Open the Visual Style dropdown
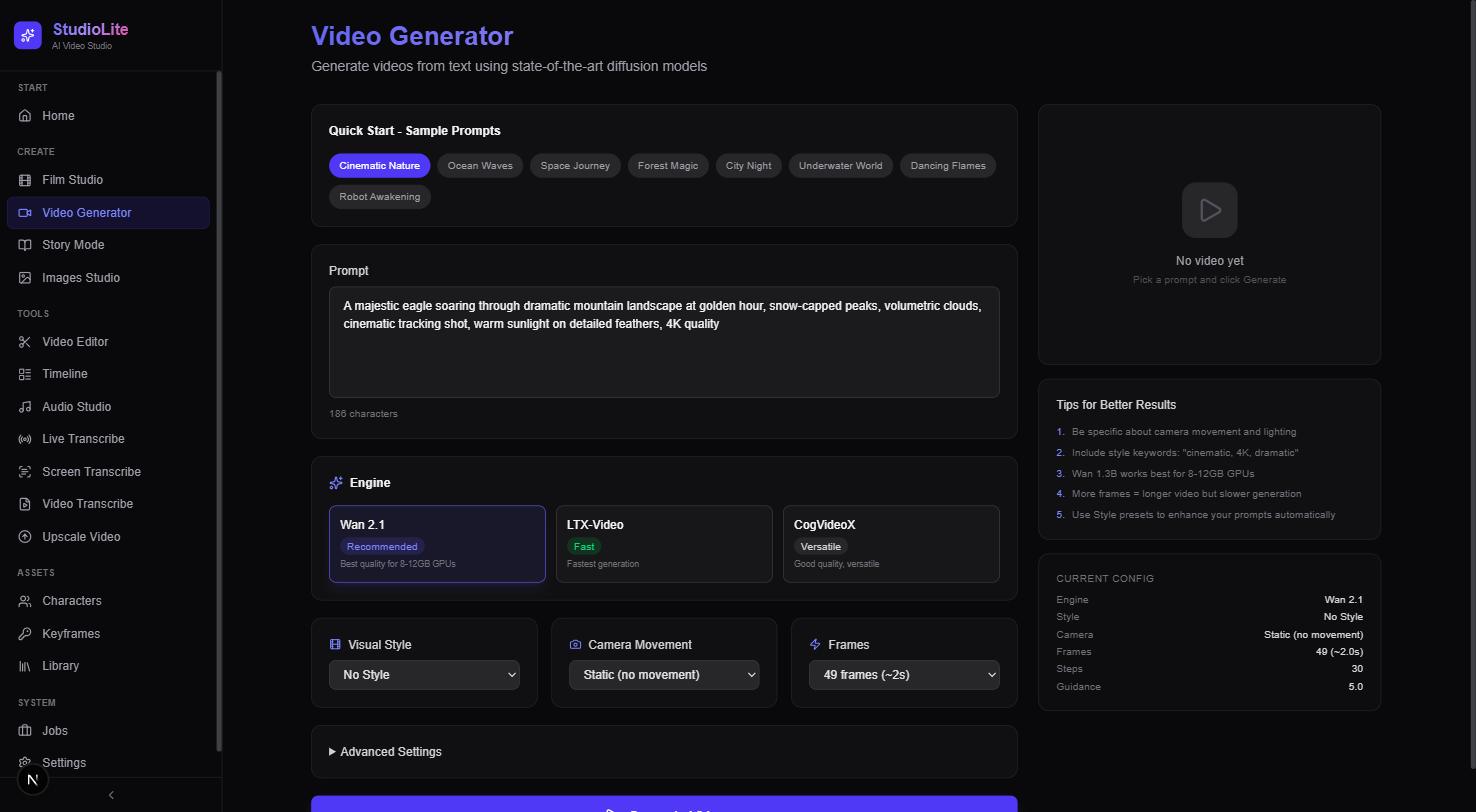The width and height of the screenshot is (1476, 812). 424,675
